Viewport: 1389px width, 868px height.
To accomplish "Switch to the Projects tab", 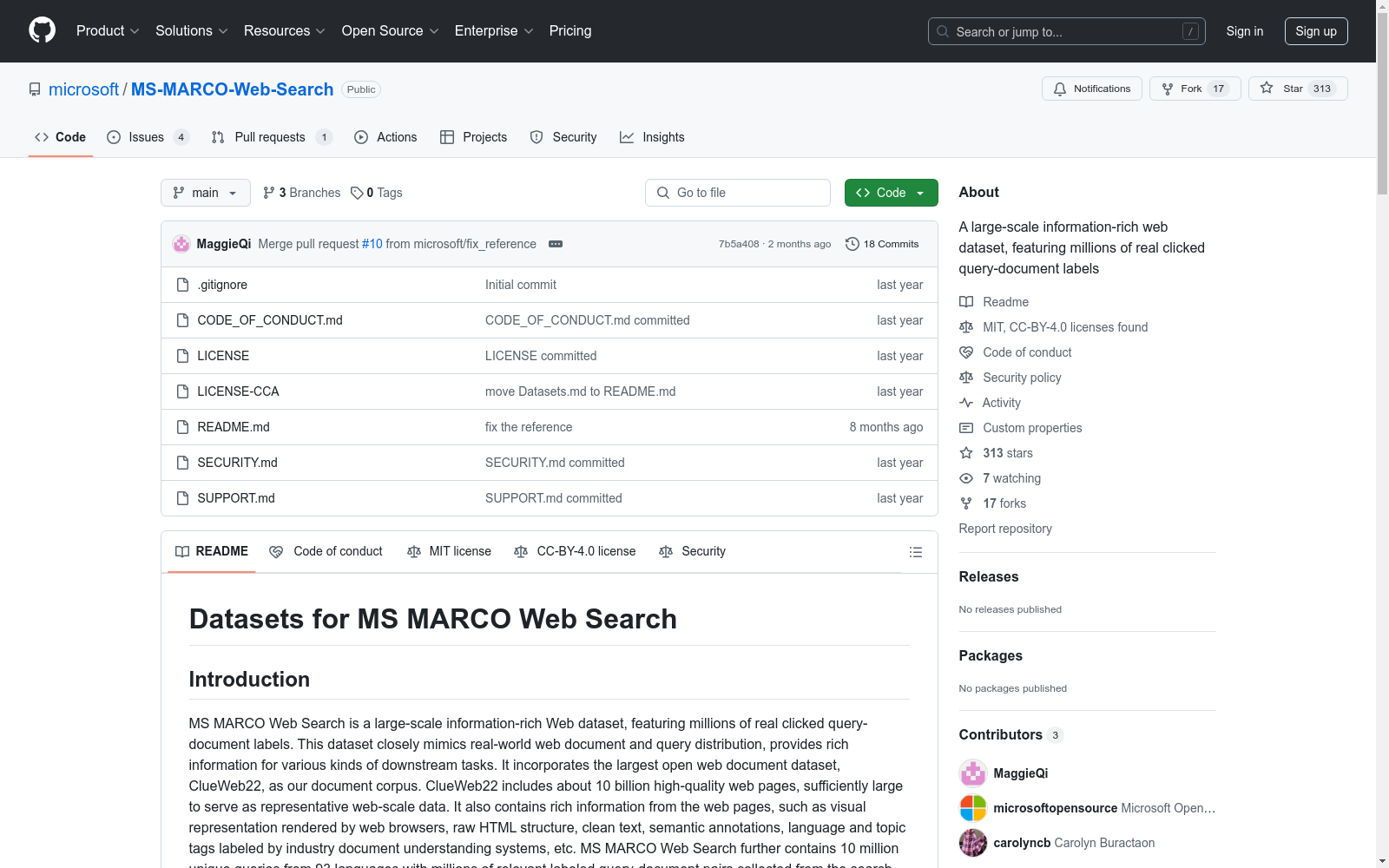I will point(473,137).
